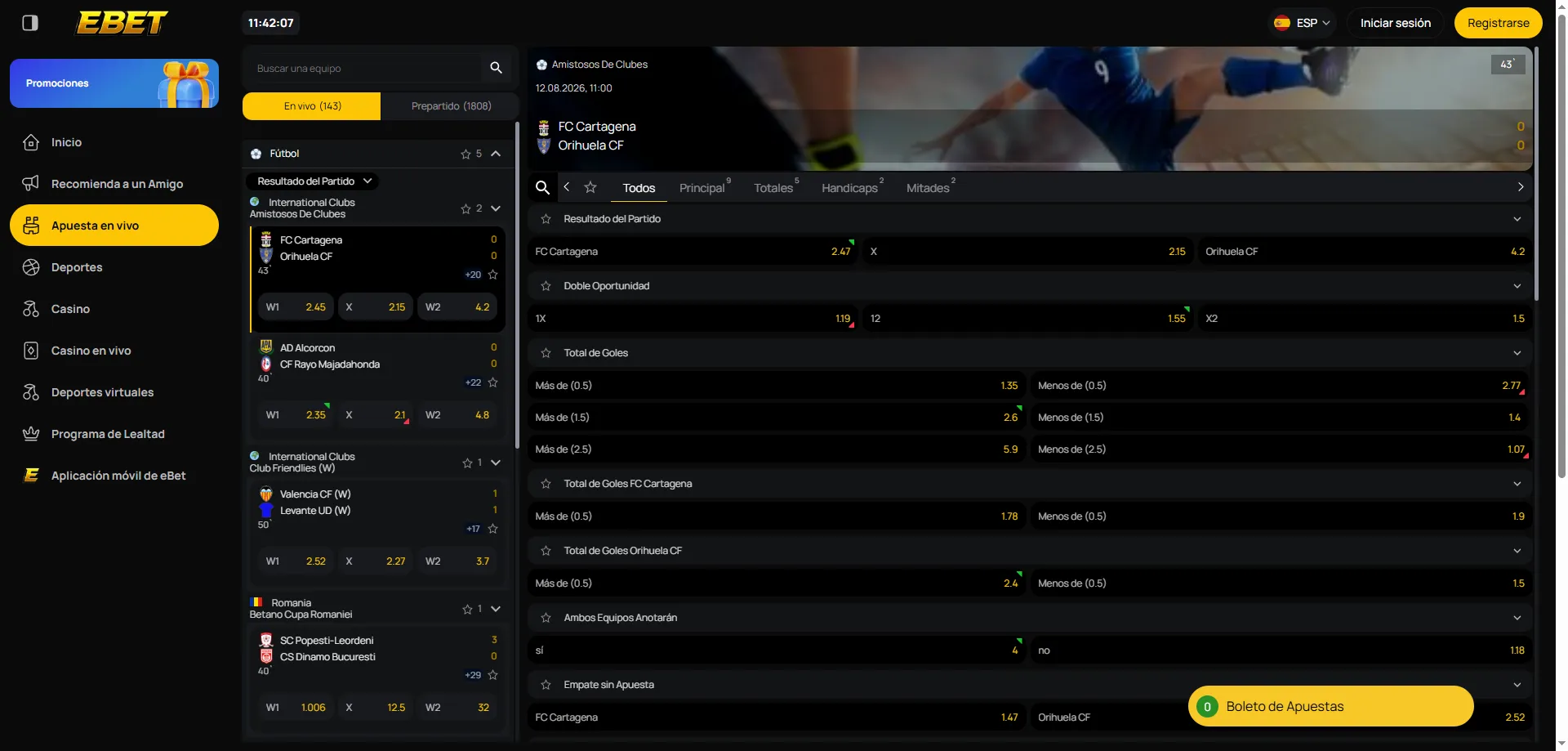
Task: Favorite the AD Alcorcon match
Action: pyautogui.click(x=492, y=382)
